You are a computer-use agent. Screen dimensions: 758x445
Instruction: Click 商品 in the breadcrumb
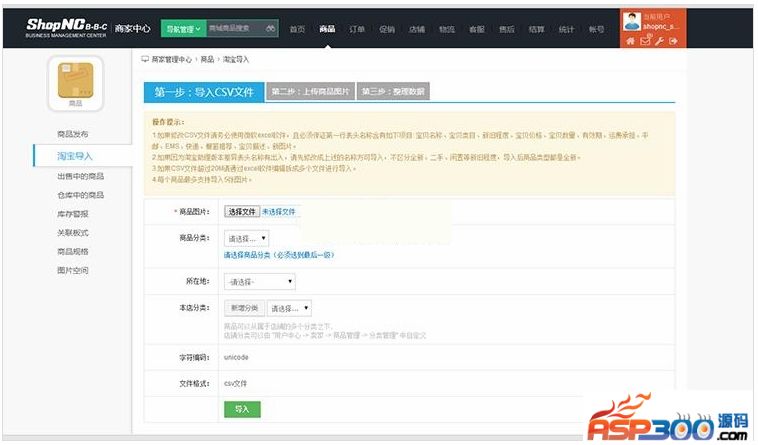coord(207,59)
